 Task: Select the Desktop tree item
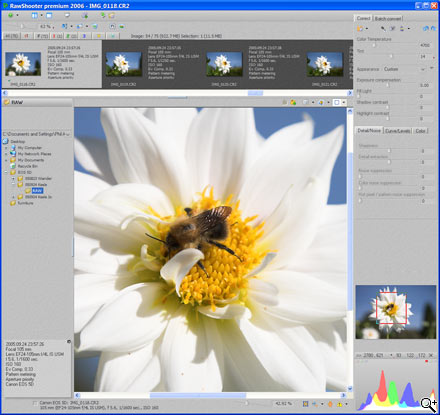coord(18,141)
